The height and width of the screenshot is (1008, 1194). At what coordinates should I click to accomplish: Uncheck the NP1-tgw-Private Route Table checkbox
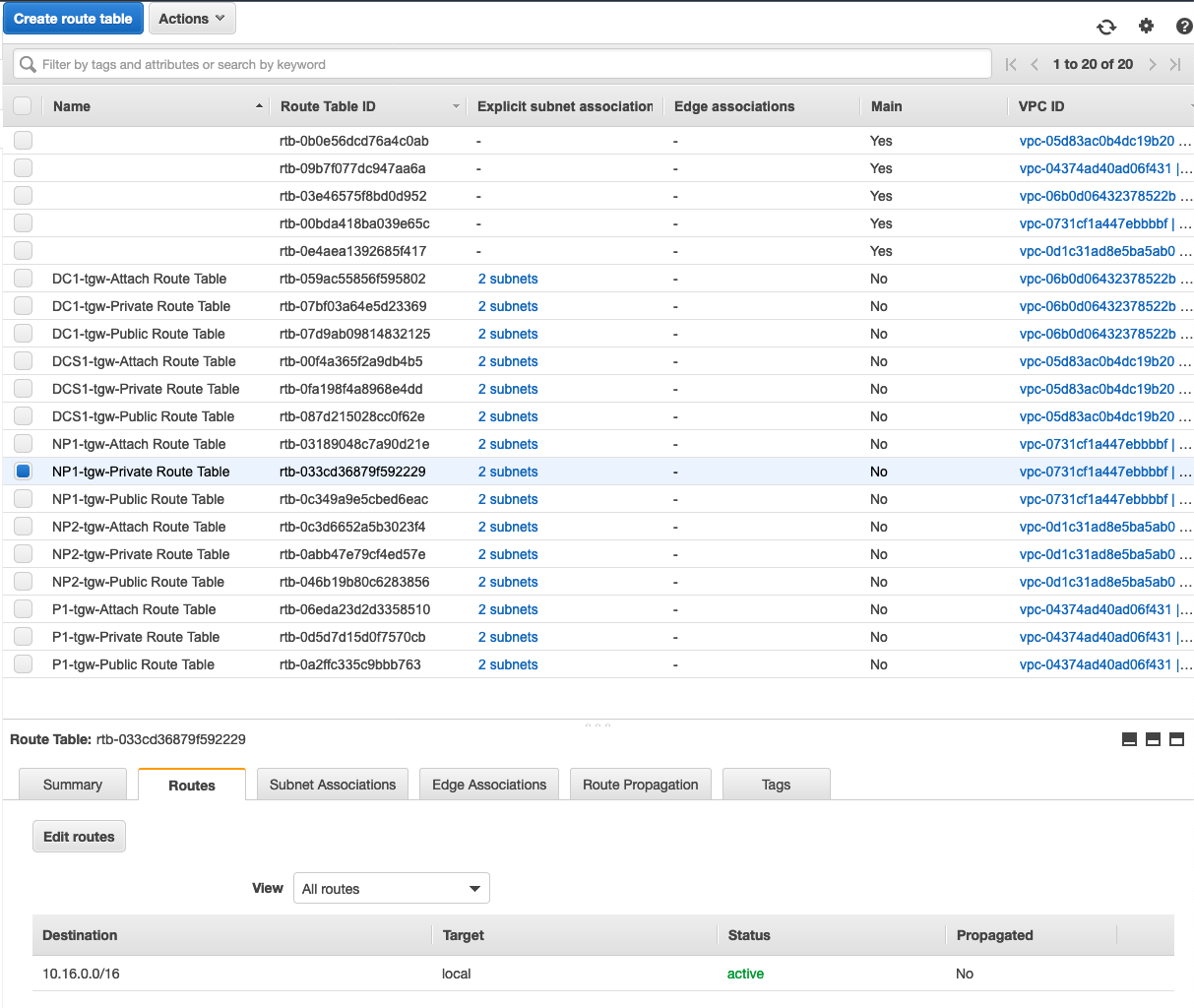[x=23, y=472]
